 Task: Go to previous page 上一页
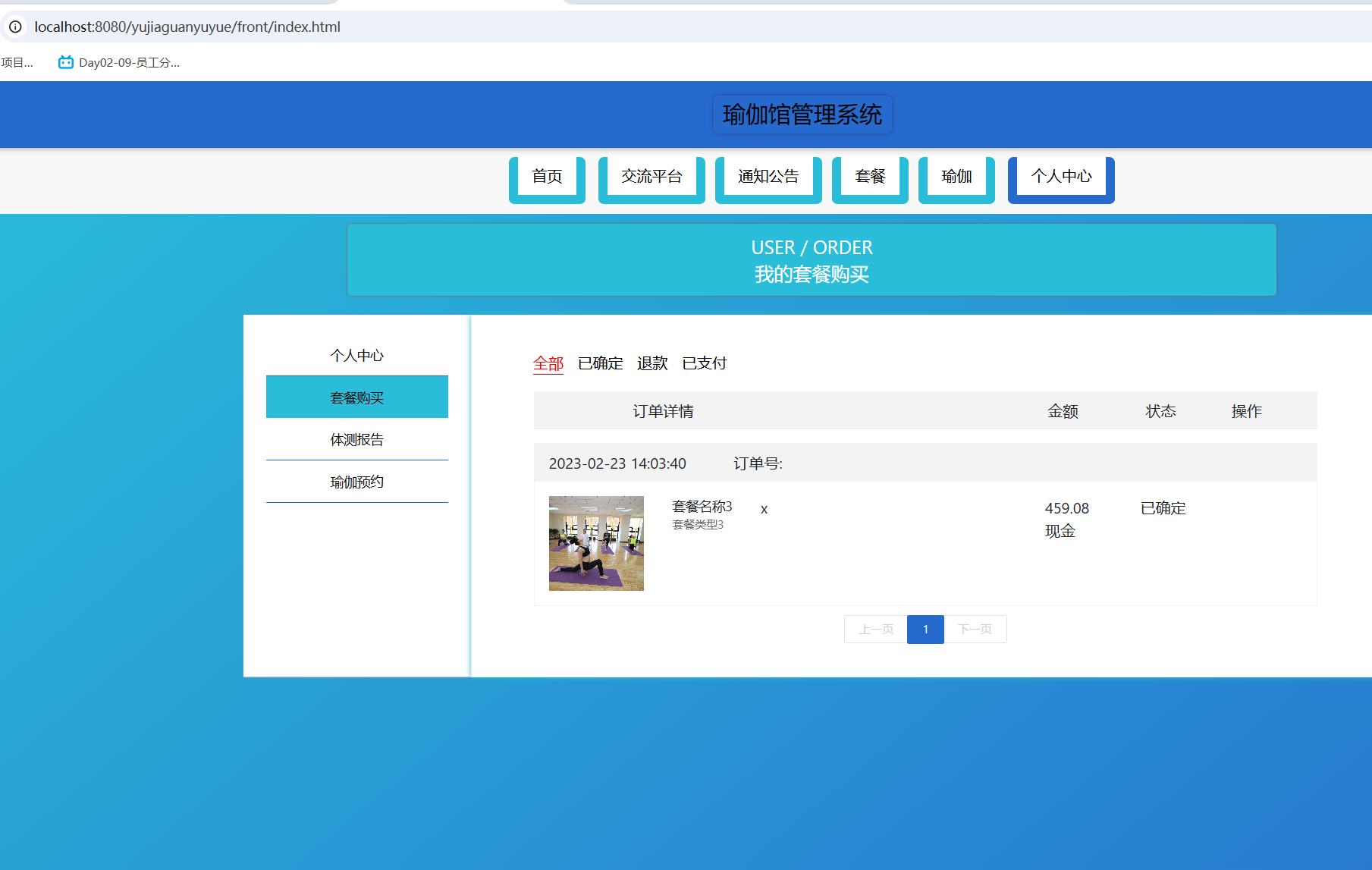(x=876, y=630)
